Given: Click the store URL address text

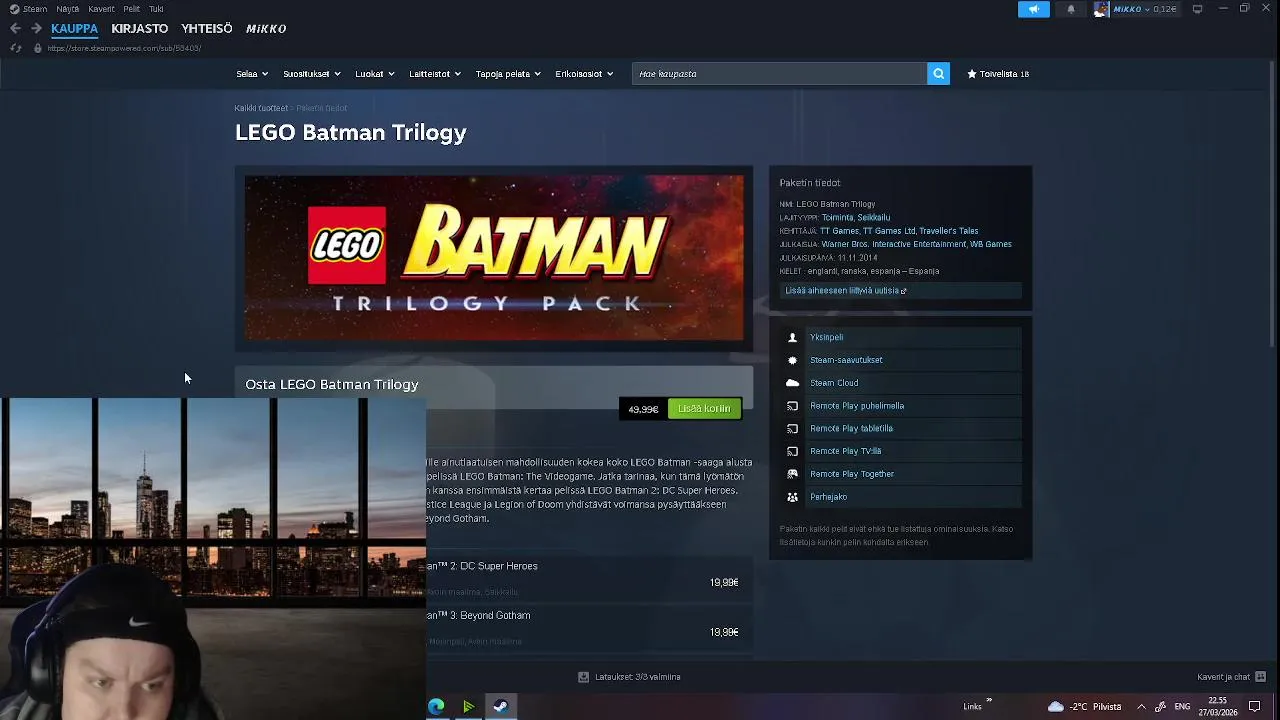Looking at the screenshot, I should (x=124, y=48).
